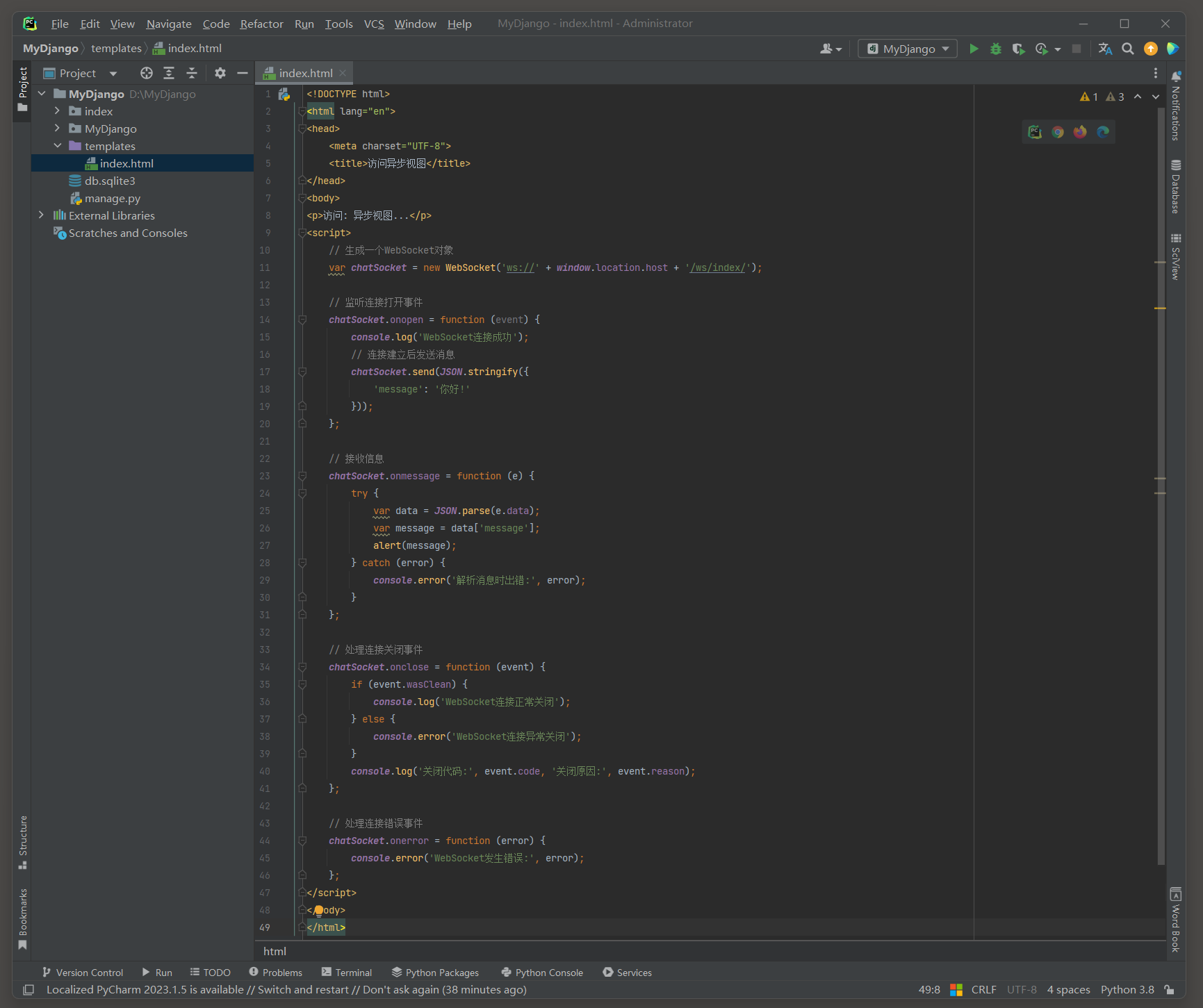Change CRLF line separator in status bar
Viewport: 1203px width, 1008px height.
pos(983,990)
